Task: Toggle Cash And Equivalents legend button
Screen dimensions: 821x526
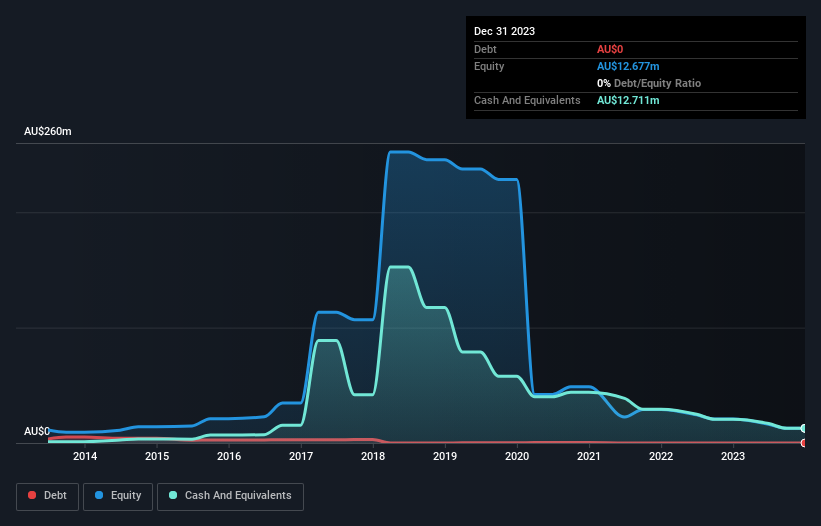Action: point(230,496)
